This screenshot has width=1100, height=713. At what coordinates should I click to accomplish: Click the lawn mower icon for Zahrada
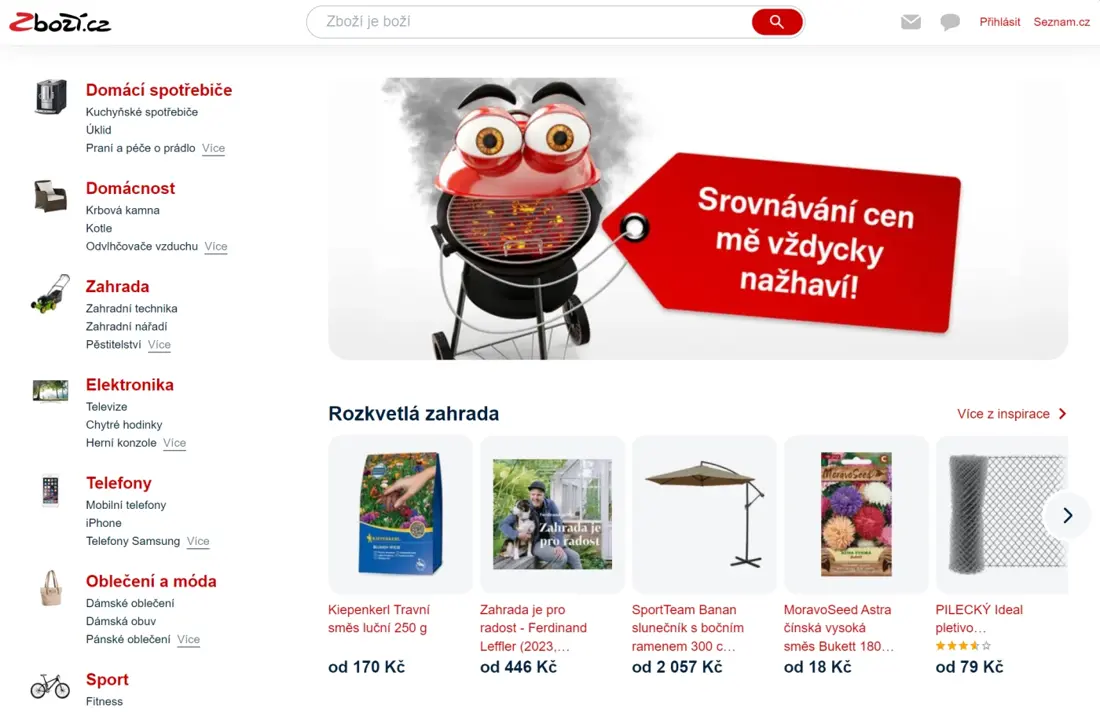tap(51, 293)
